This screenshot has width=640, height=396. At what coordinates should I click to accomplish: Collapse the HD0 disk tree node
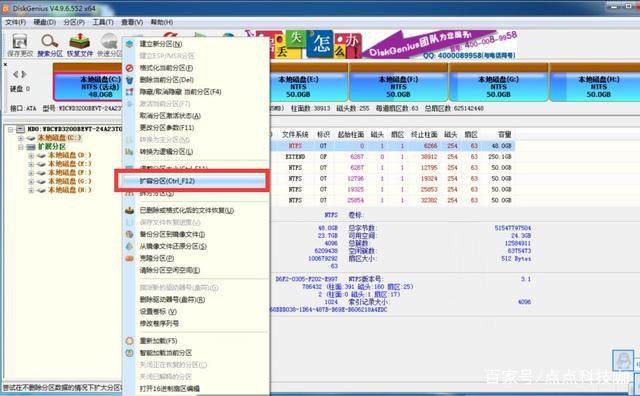click(11, 129)
